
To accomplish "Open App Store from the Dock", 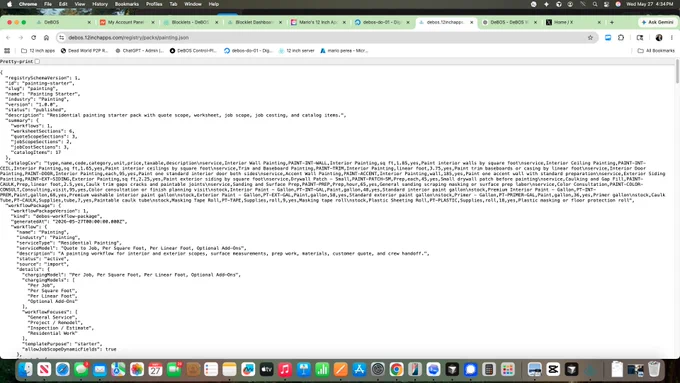I will (359, 369).
